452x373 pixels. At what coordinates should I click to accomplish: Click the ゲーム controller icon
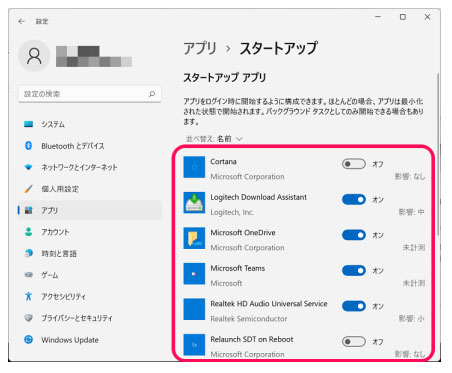click(29, 275)
